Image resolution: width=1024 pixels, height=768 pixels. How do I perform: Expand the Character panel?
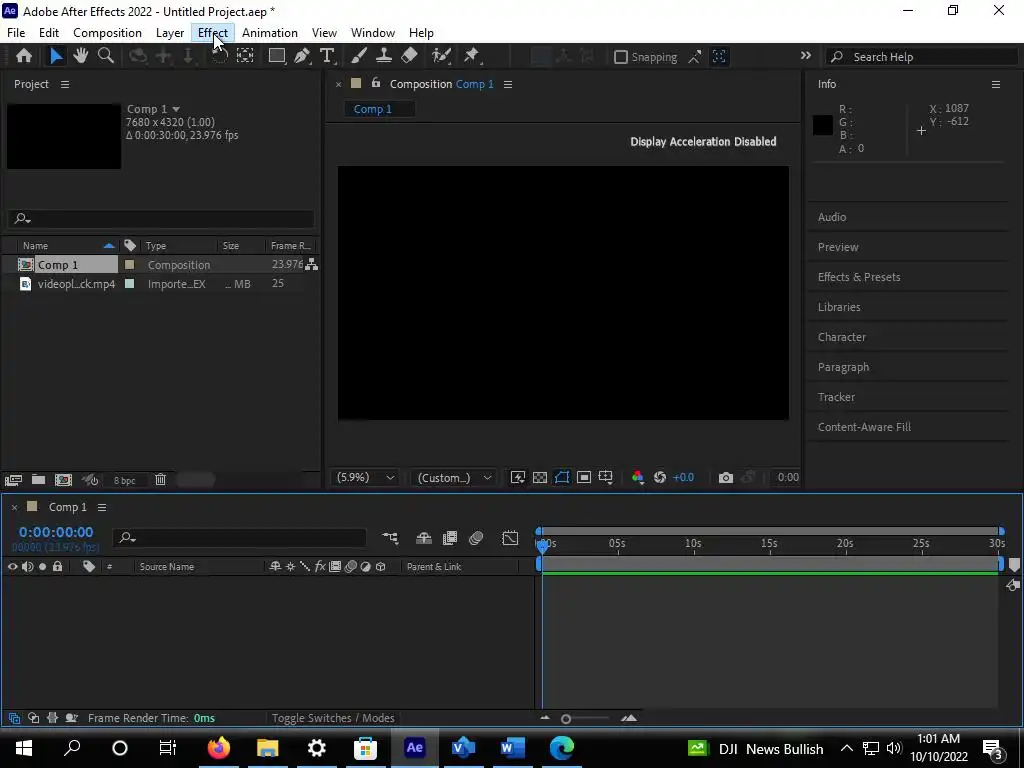pos(842,337)
